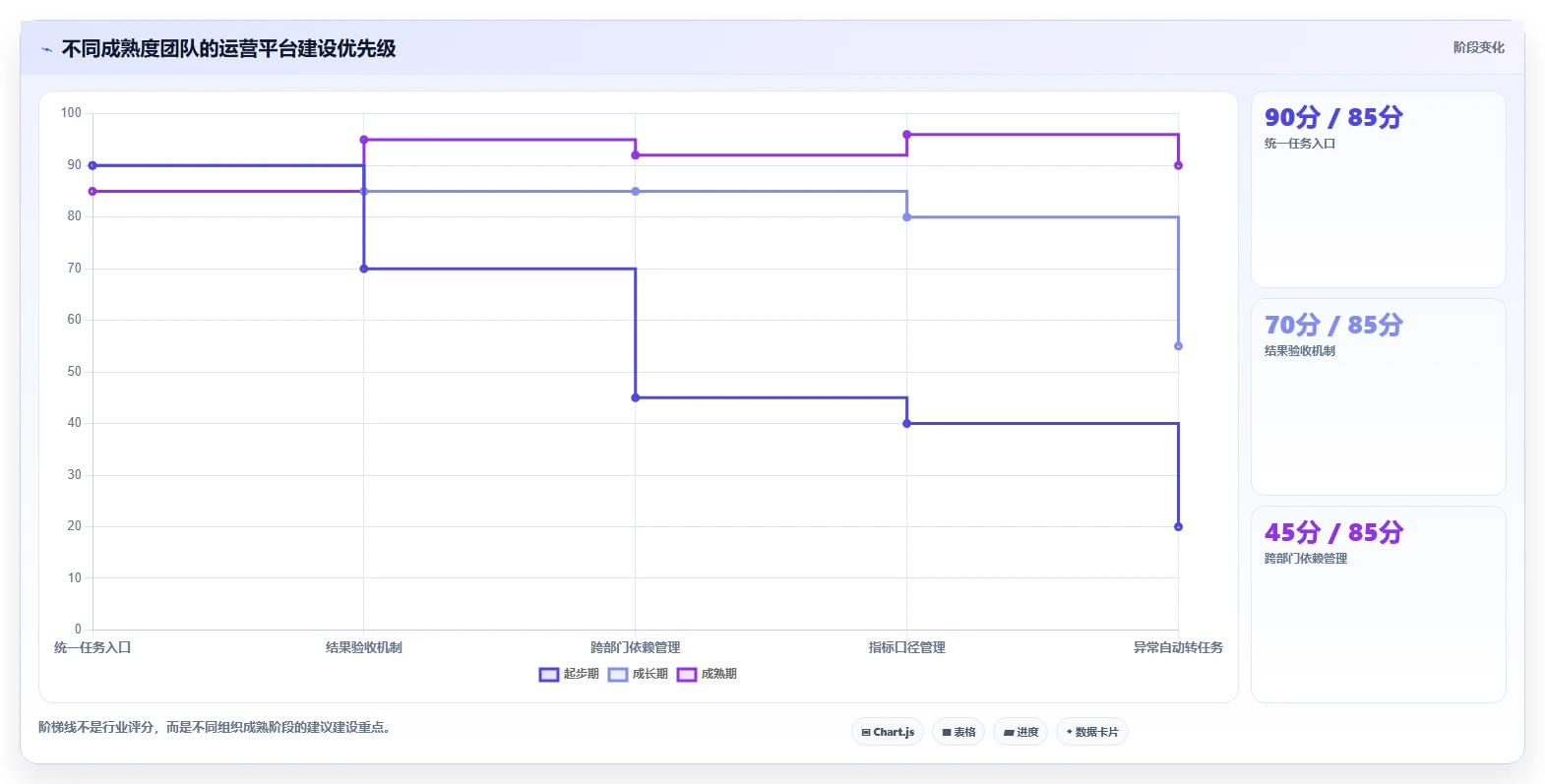Screen dimensions: 1545x784
Task: Click the 数据卡片 tag
Action: pos(1092,732)
